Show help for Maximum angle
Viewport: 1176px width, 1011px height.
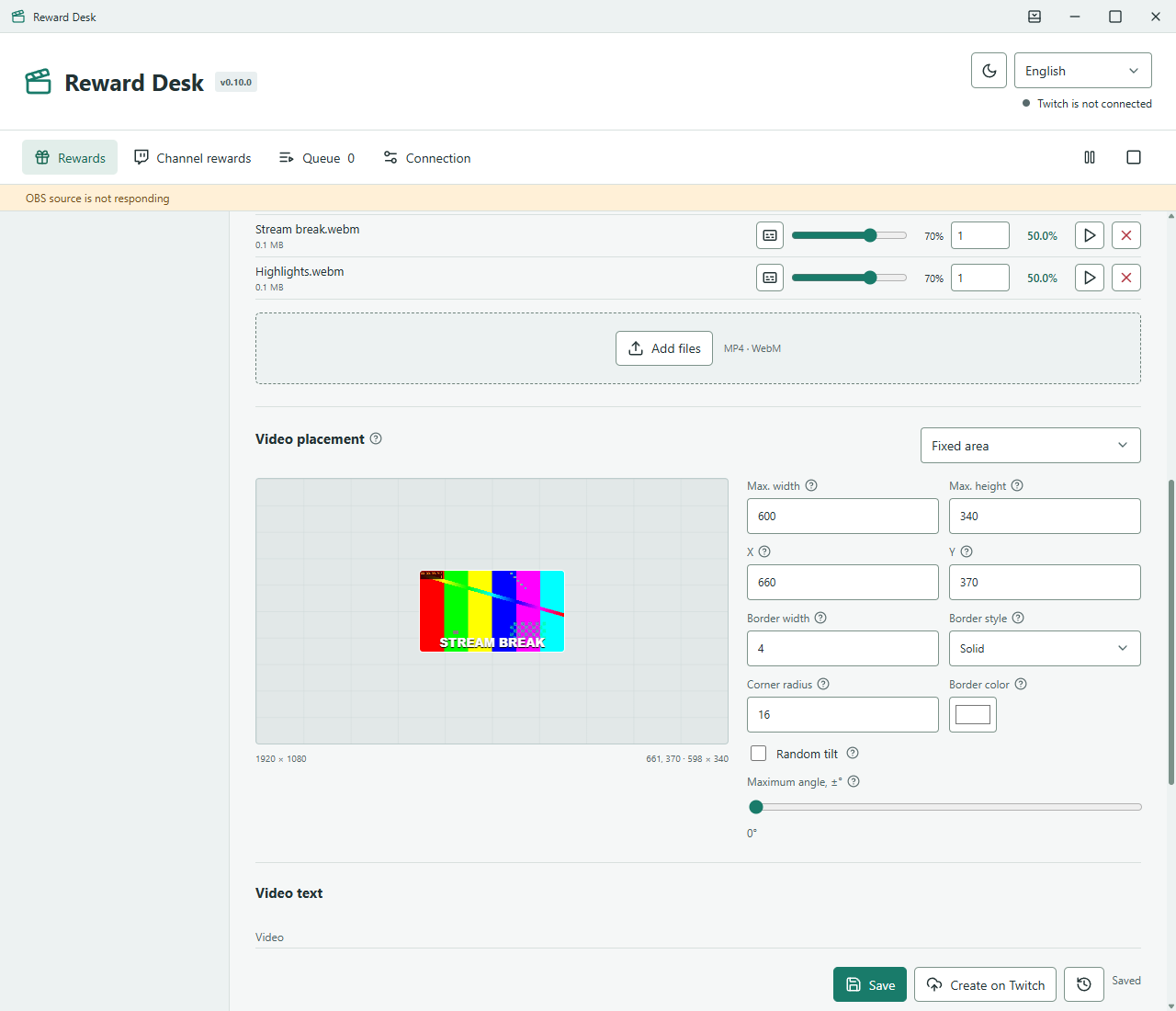(x=854, y=781)
